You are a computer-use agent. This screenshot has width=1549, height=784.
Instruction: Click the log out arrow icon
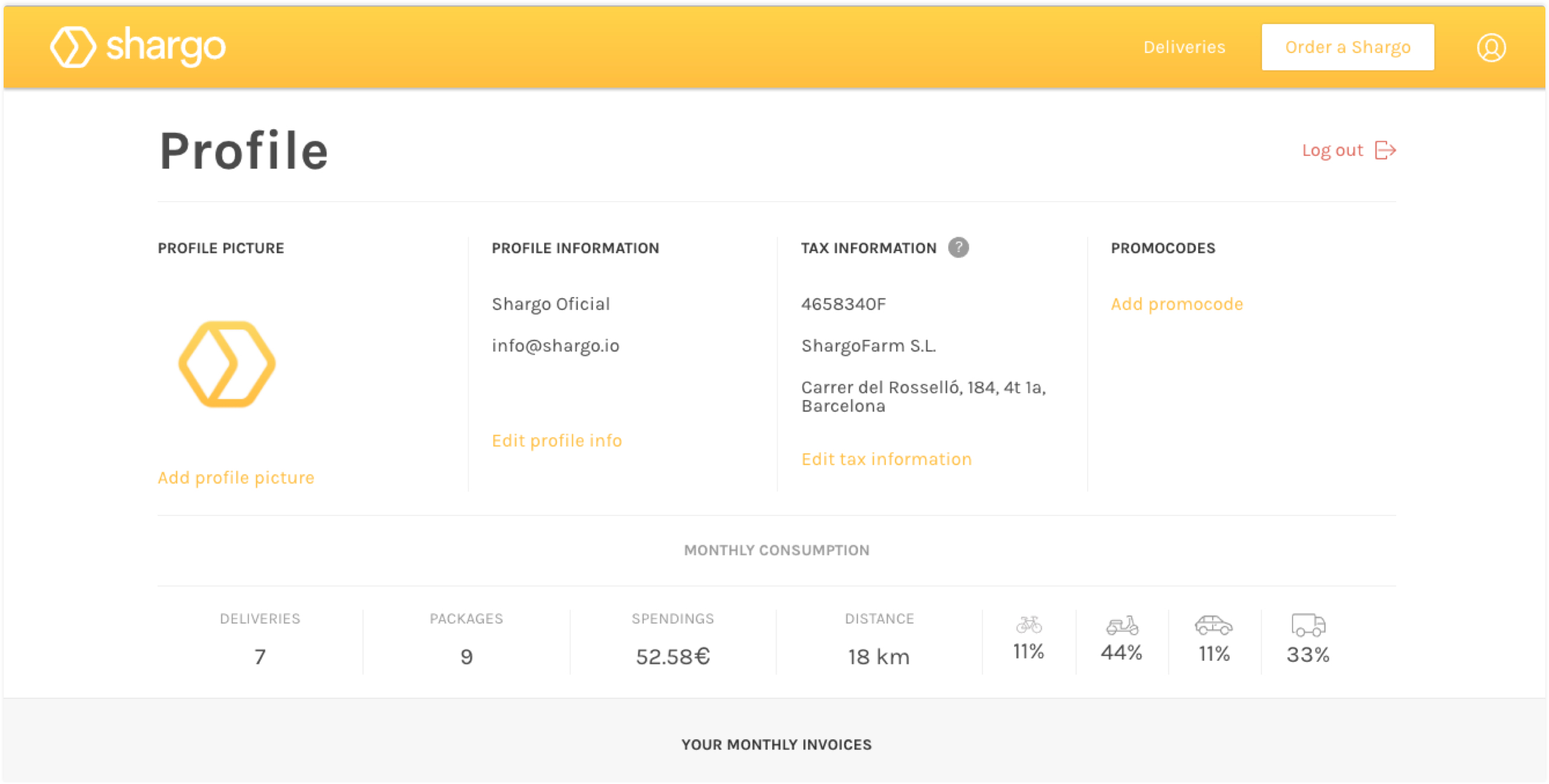coord(1385,150)
